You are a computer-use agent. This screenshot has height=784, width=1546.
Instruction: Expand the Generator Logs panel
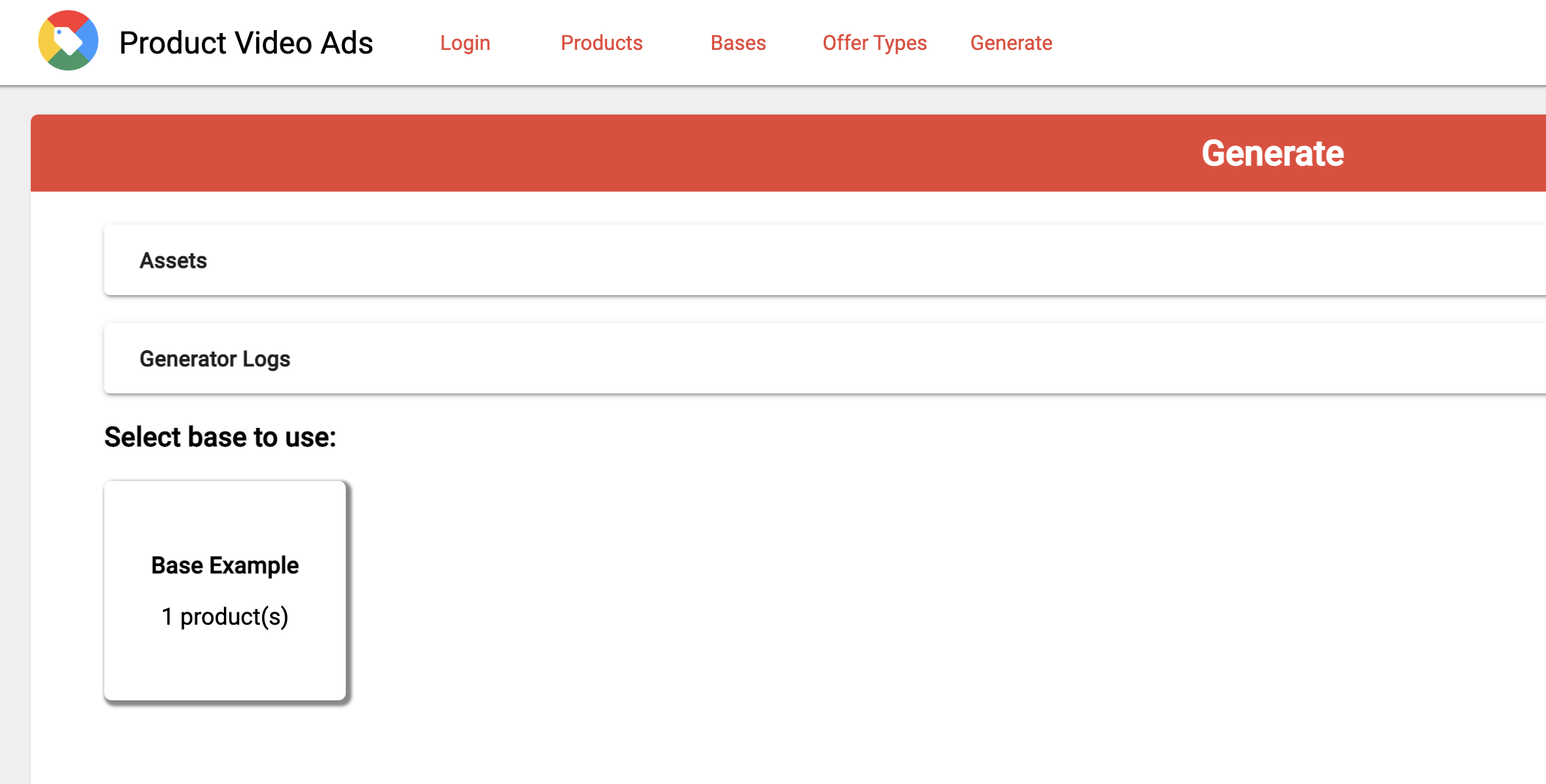pyautogui.click(x=825, y=358)
